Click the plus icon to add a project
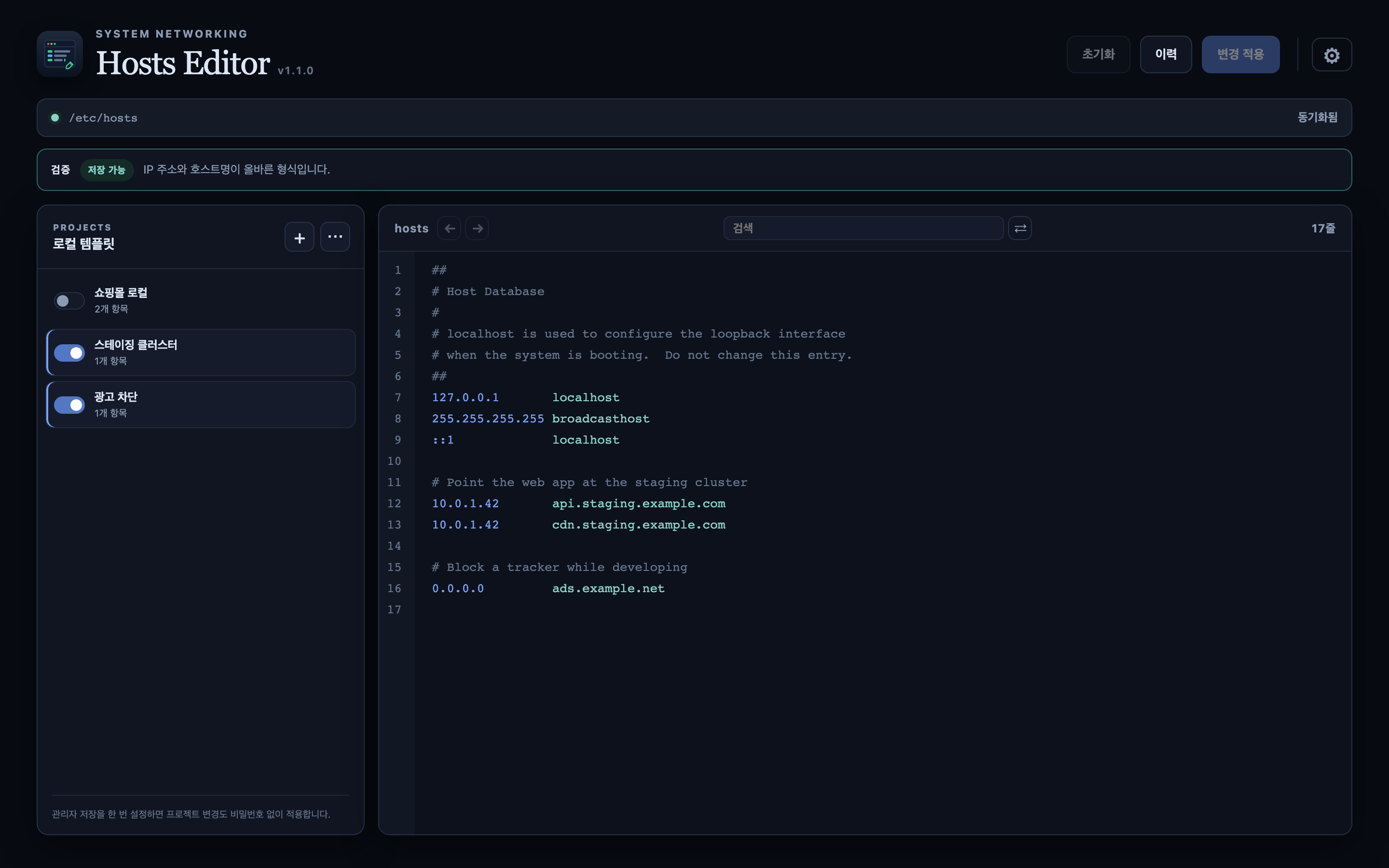This screenshot has width=1389, height=868. pyautogui.click(x=300, y=237)
